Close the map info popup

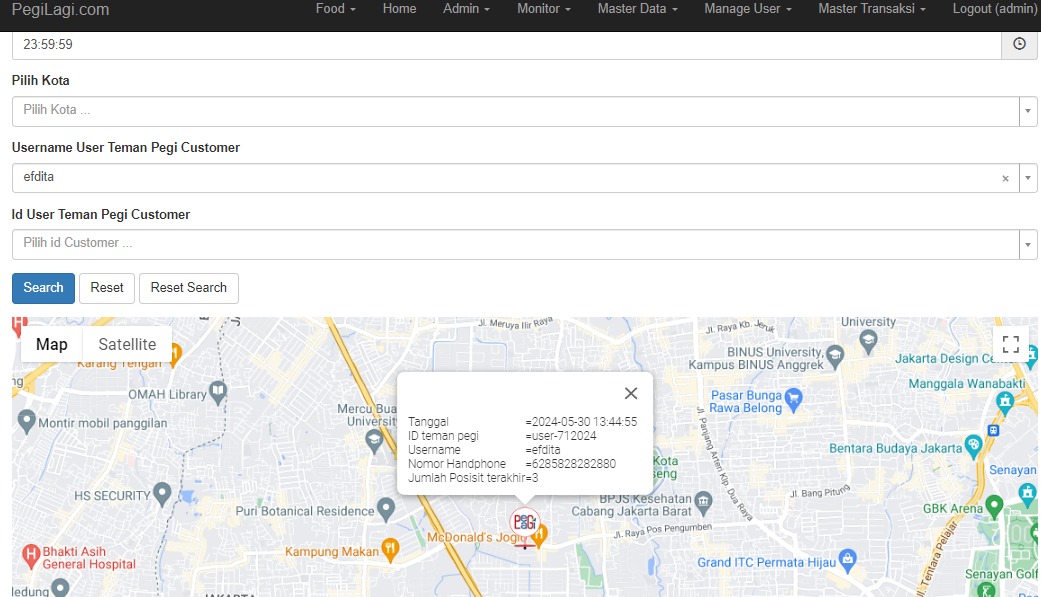[x=630, y=393]
